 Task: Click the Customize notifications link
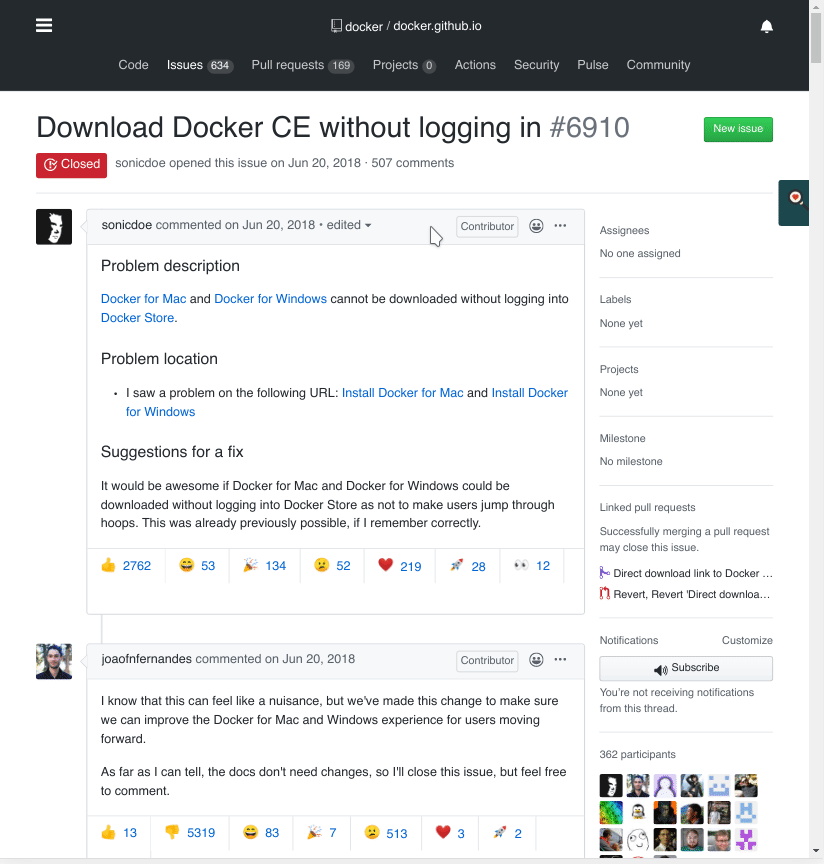pyautogui.click(x=747, y=640)
